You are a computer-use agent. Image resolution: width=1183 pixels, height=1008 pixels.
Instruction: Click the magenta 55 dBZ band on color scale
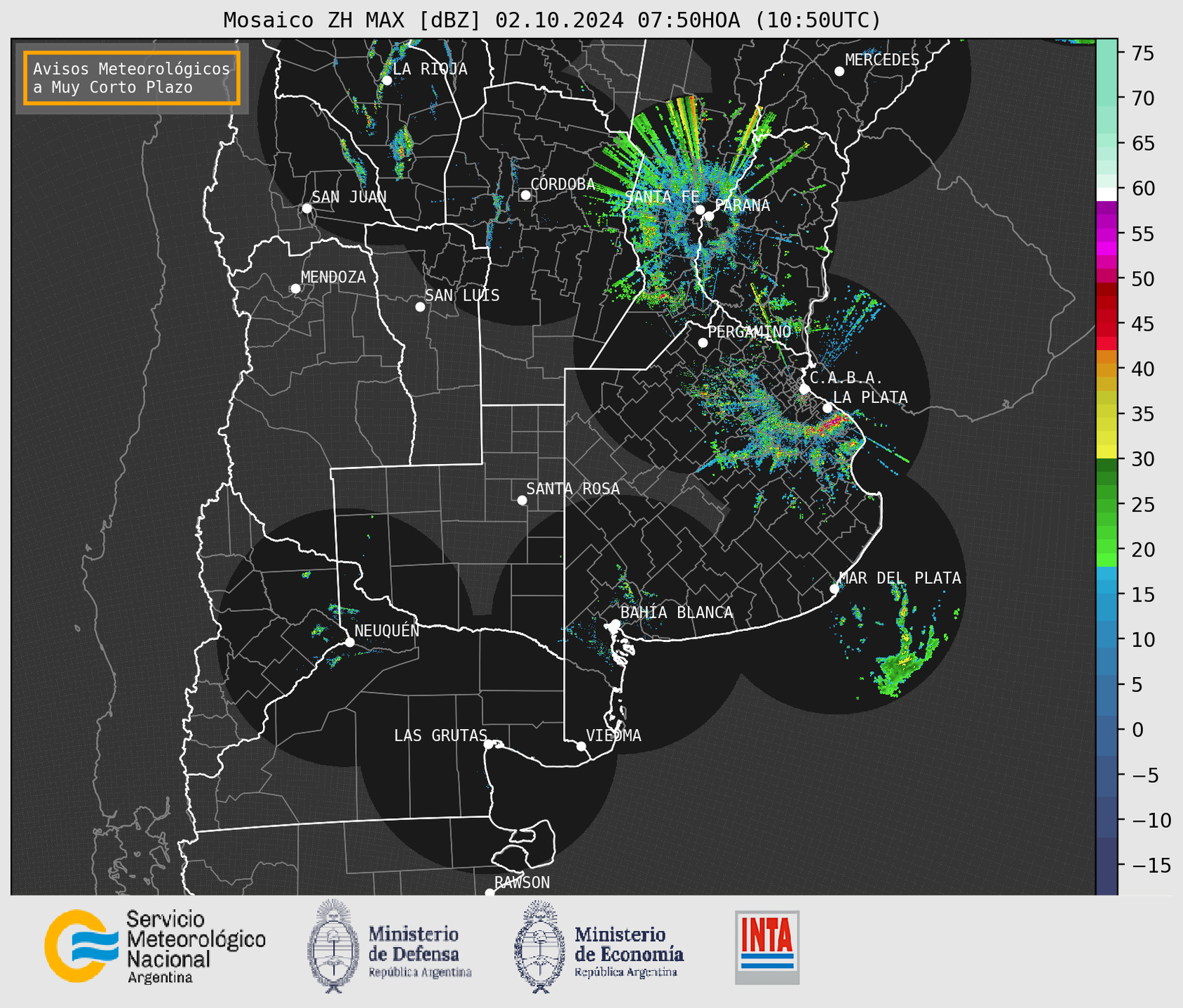tap(1107, 233)
